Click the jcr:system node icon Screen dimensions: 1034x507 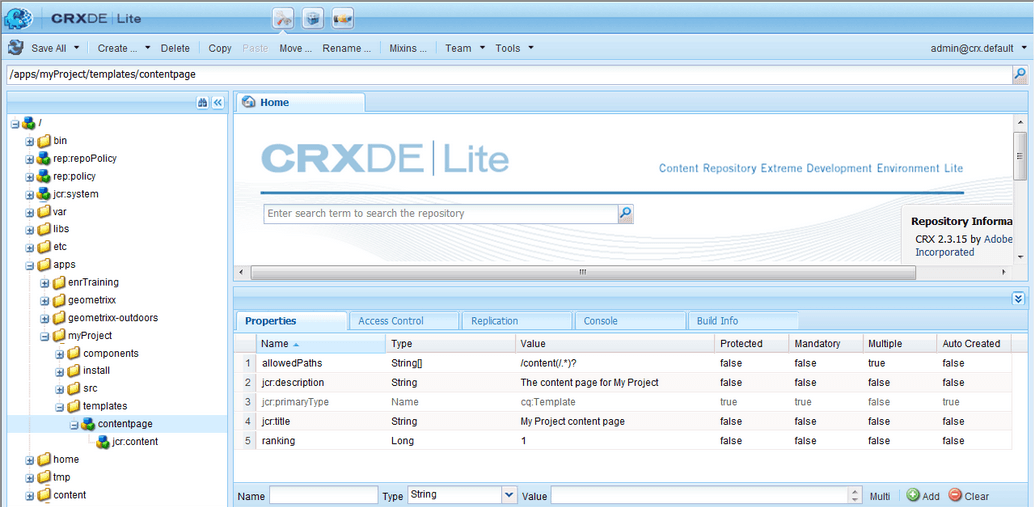(44, 194)
